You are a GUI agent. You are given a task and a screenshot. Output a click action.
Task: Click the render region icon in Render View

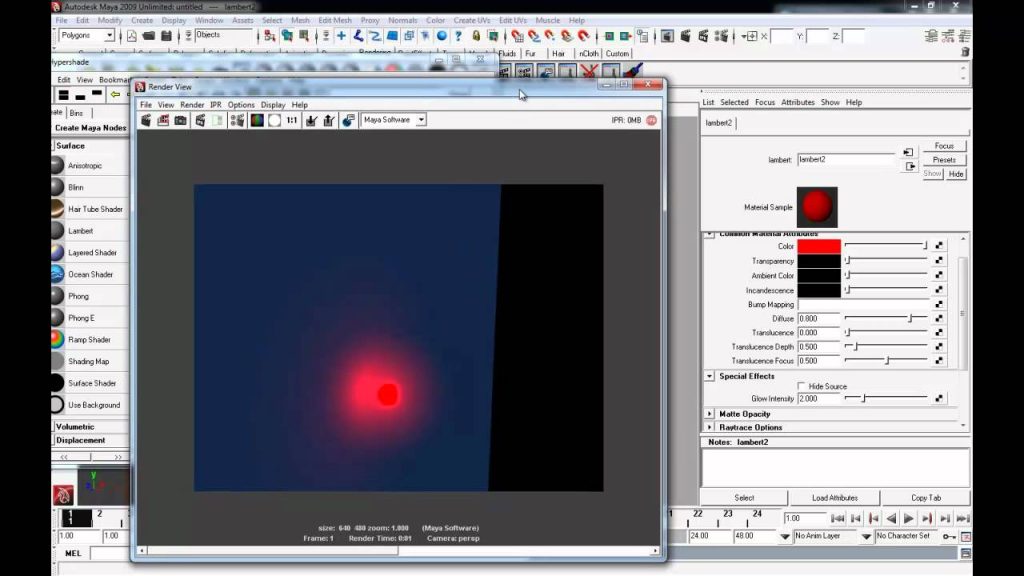(163, 120)
